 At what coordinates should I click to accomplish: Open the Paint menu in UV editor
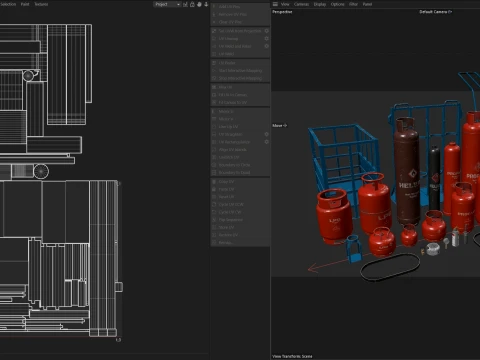pos(25,4)
